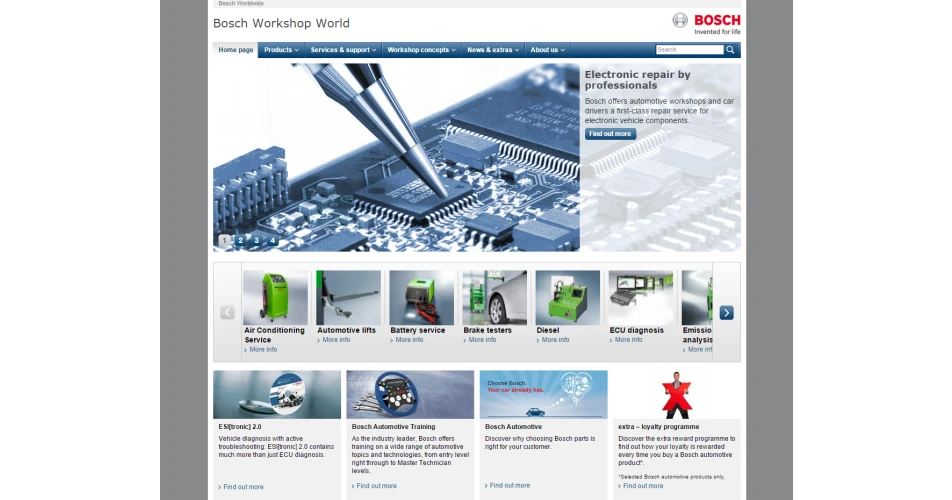Click More info under Battery service
The image size is (952, 500).
[407, 340]
